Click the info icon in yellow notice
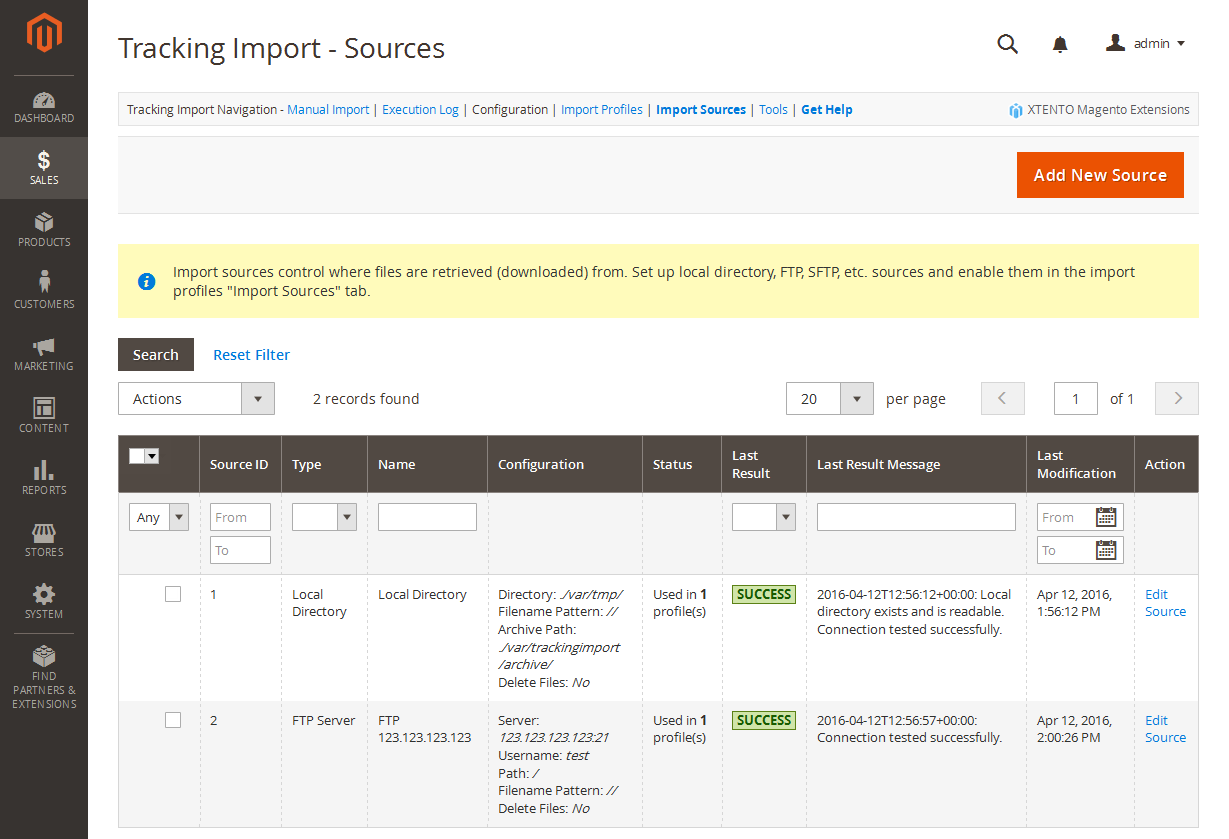The image size is (1229, 839). (x=146, y=281)
